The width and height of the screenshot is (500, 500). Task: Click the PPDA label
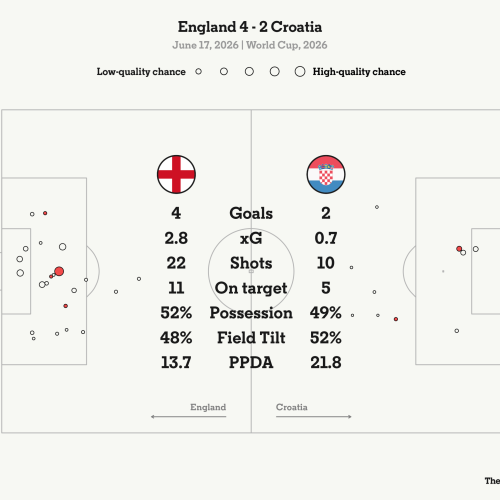point(251,363)
